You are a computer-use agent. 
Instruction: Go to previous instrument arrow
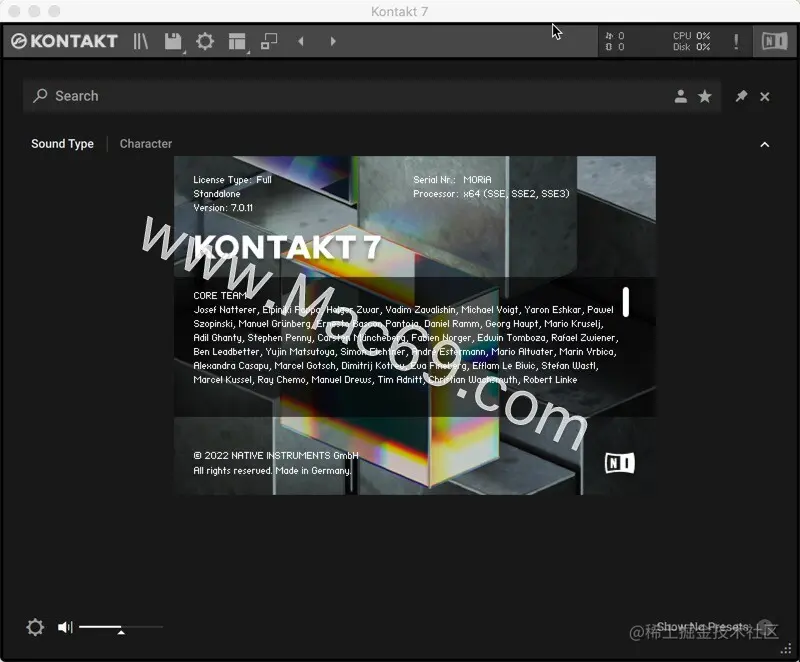(301, 41)
